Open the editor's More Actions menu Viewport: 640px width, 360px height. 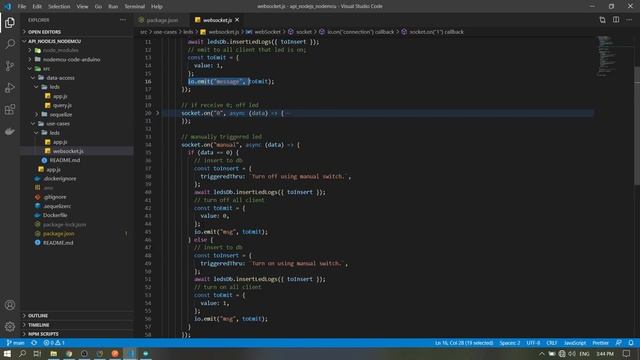tap(629, 20)
